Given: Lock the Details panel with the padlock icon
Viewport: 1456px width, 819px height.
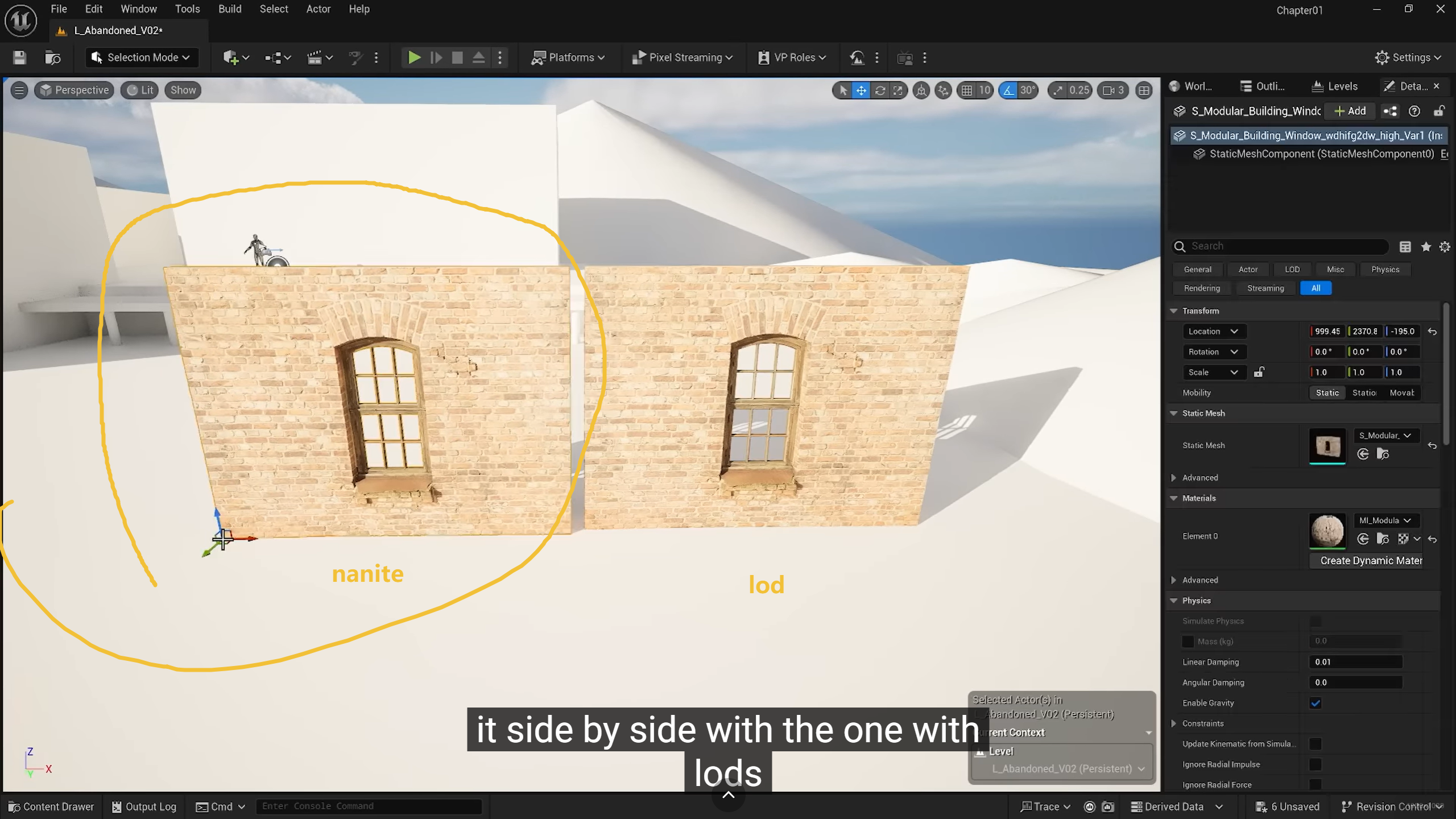Looking at the screenshot, I should pos(1439,111).
